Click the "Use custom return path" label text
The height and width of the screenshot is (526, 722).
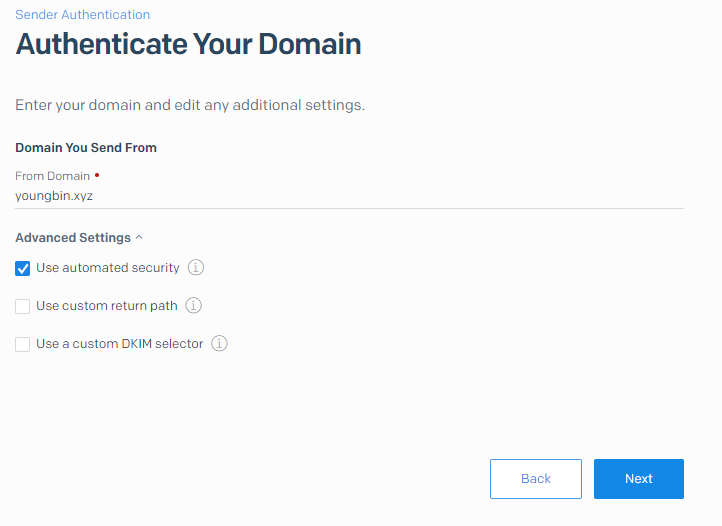tap(106, 306)
